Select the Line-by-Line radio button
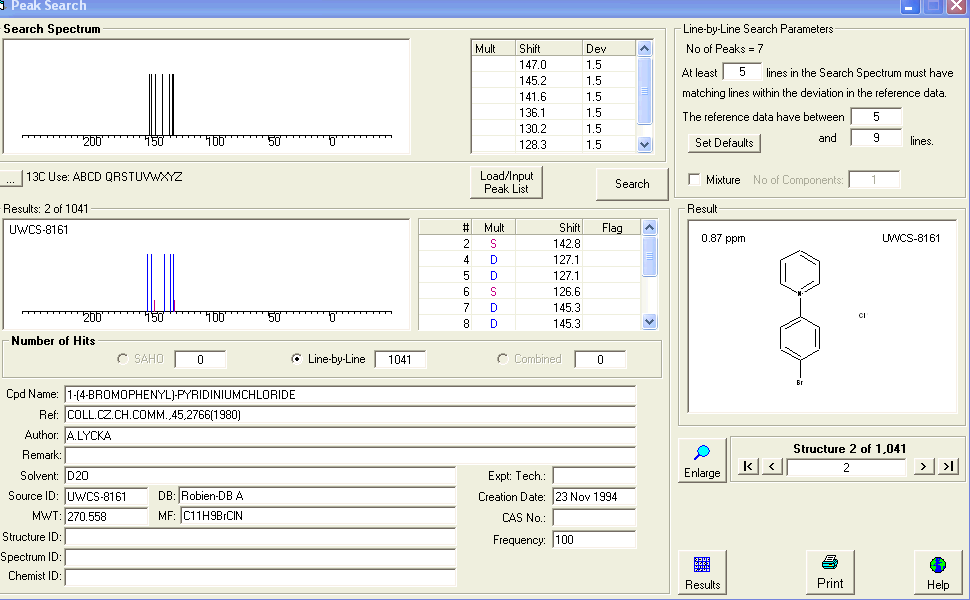 [296, 359]
